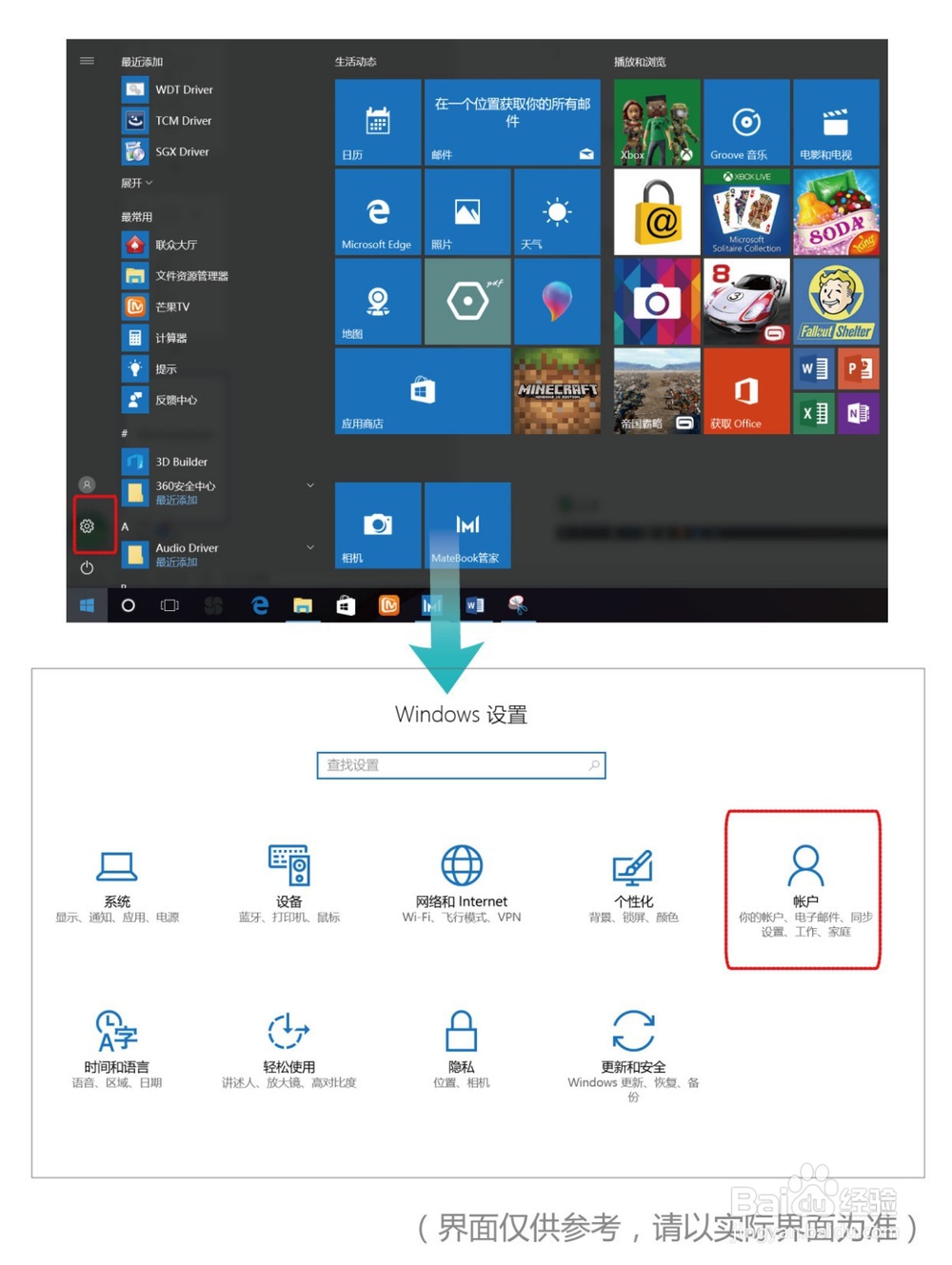
Task: Open the 应用商店 store tile
Action: tap(423, 391)
